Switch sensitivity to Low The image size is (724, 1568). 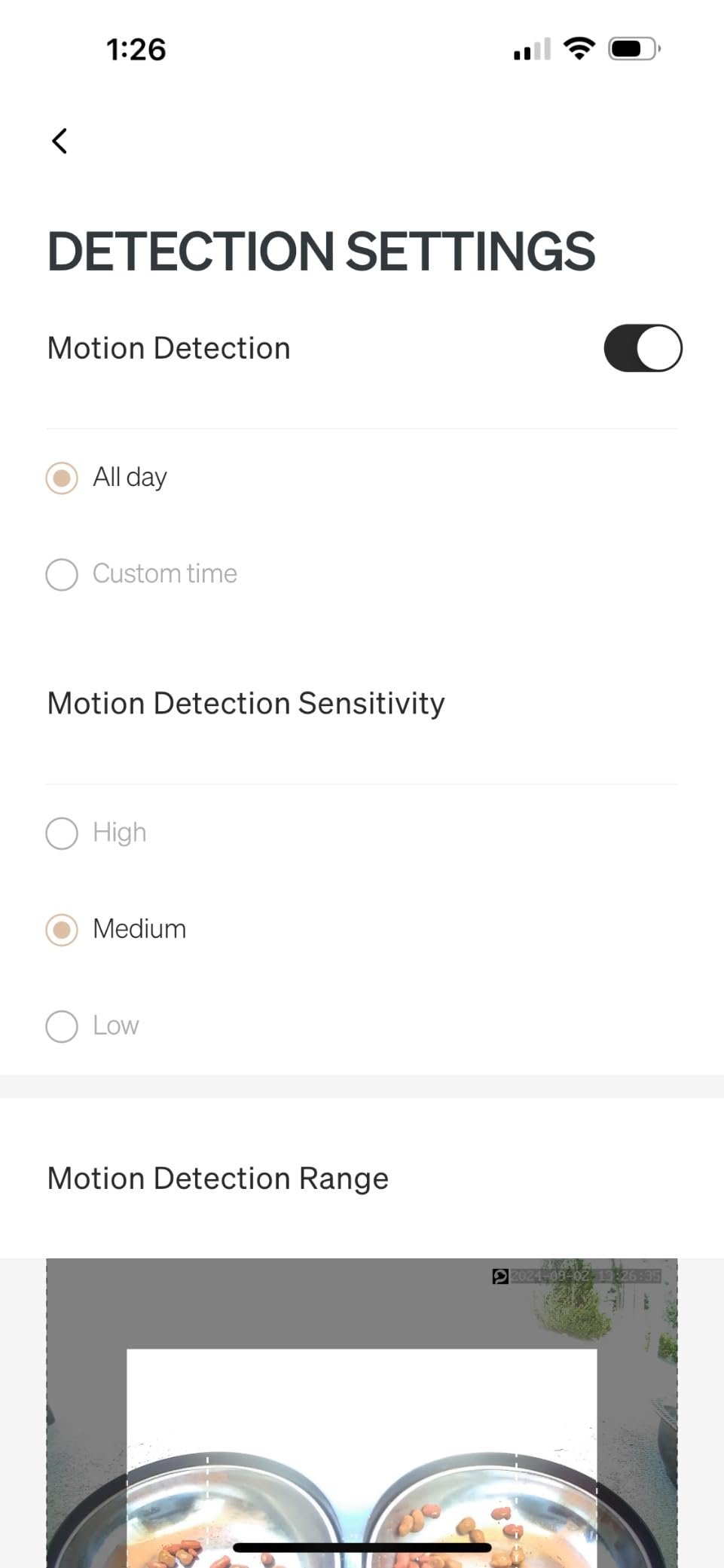(62, 1026)
